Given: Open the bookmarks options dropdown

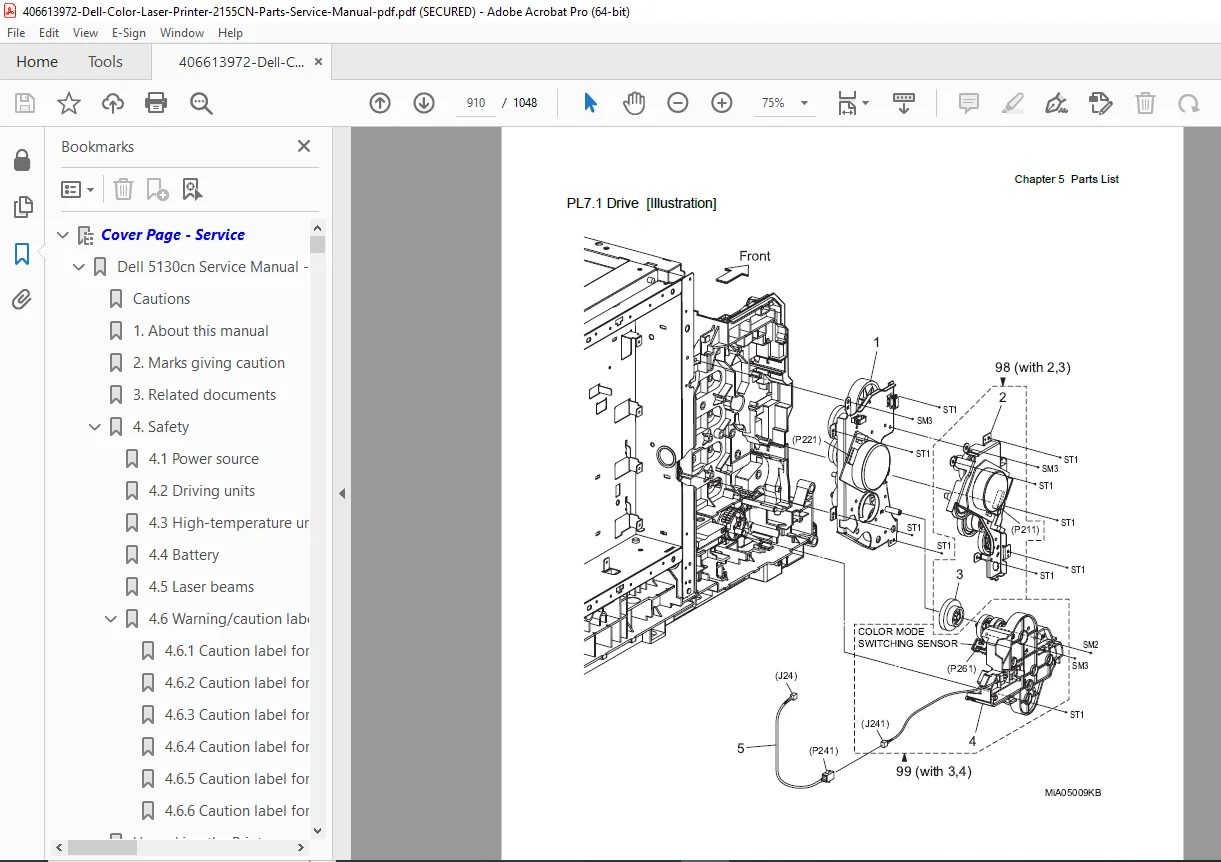Looking at the screenshot, I should (78, 189).
